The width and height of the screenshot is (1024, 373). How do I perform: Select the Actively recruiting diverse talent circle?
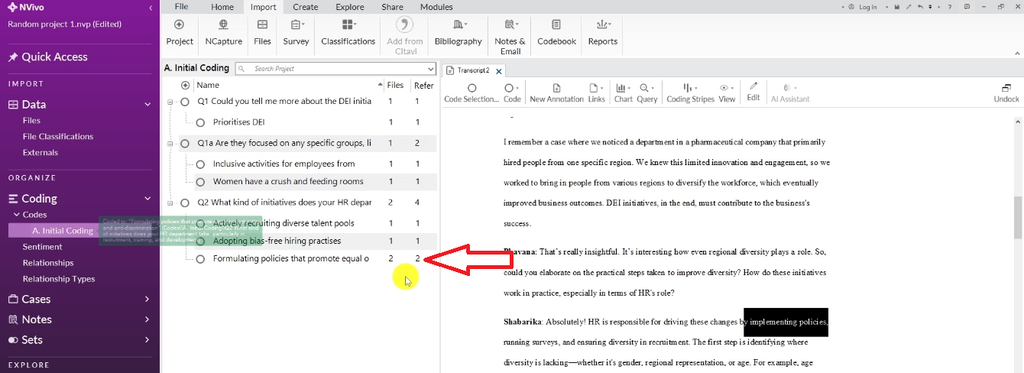[x=200, y=223]
